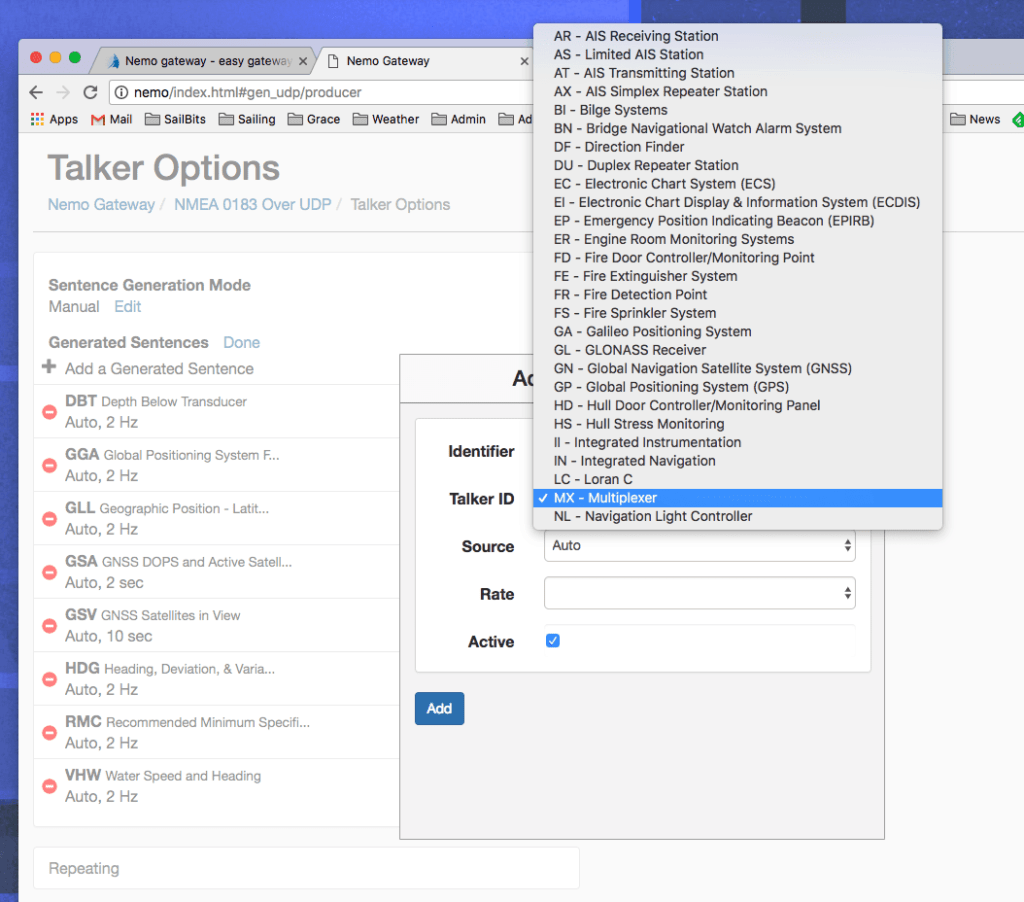The height and width of the screenshot is (902, 1024).
Task: Choose II - Integrated Instrumentation
Action: pyautogui.click(x=737, y=442)
